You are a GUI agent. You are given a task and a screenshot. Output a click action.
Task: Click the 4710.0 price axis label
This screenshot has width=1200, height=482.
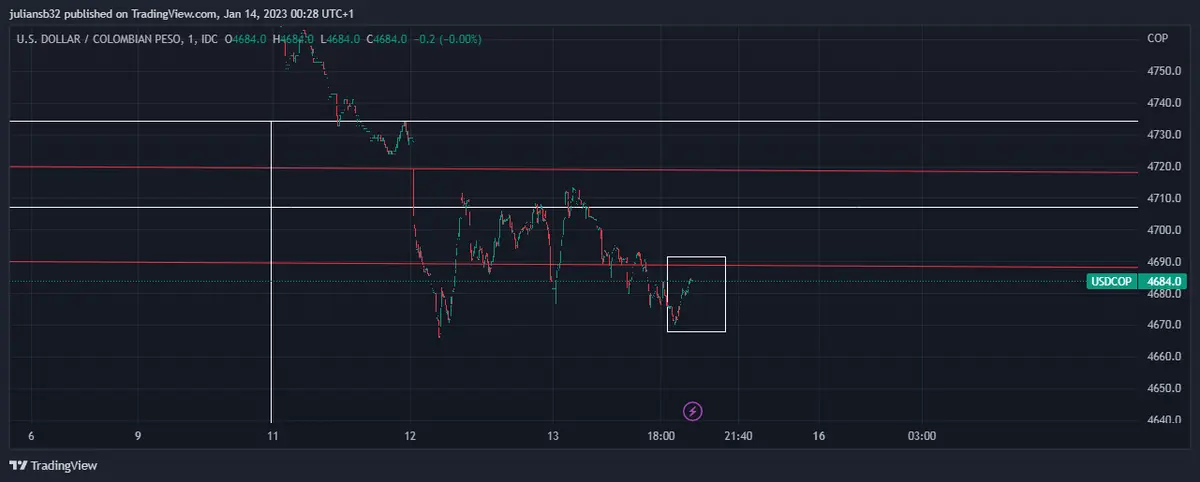click(x=1164, y=198)
